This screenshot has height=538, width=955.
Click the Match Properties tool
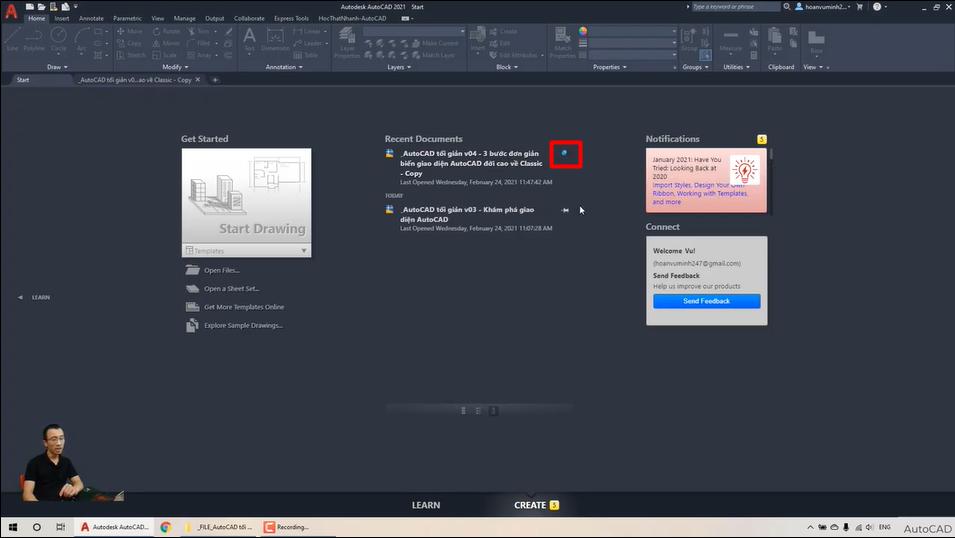(x=562, y=41)
